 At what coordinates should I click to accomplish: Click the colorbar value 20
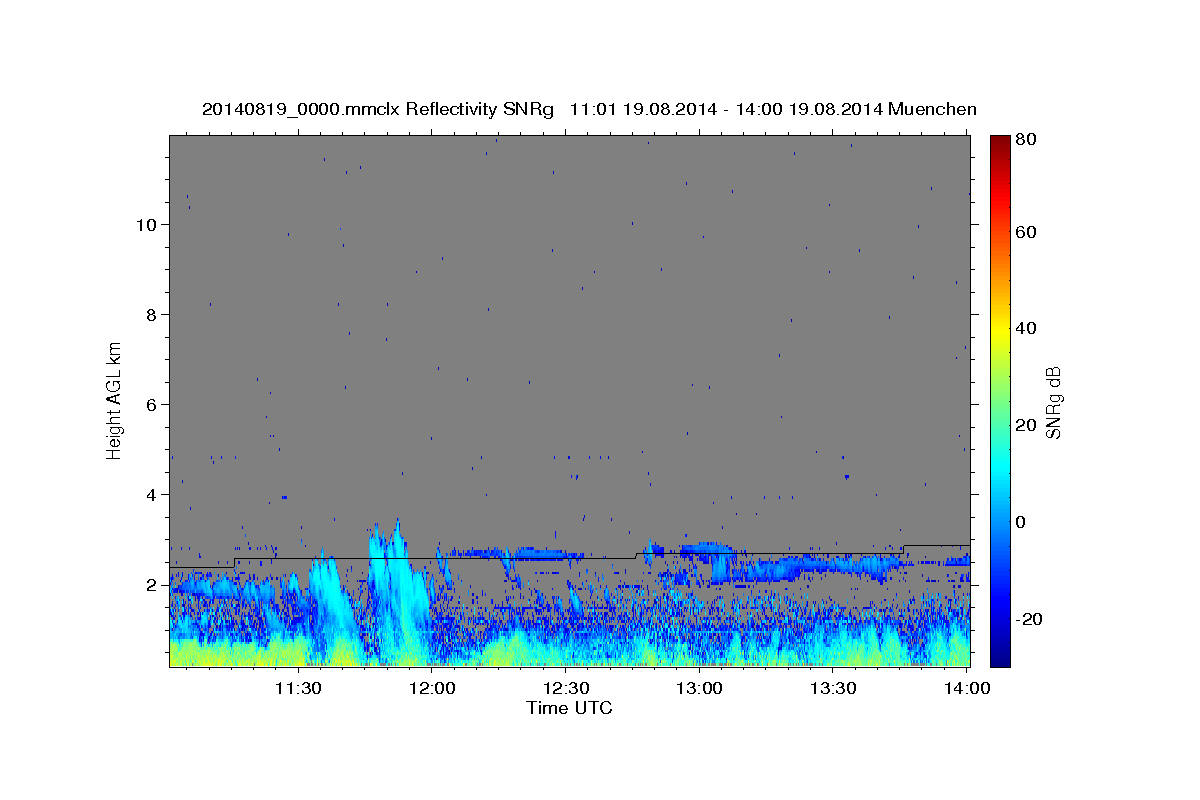pyautogui.click(x=1026, y=426)
